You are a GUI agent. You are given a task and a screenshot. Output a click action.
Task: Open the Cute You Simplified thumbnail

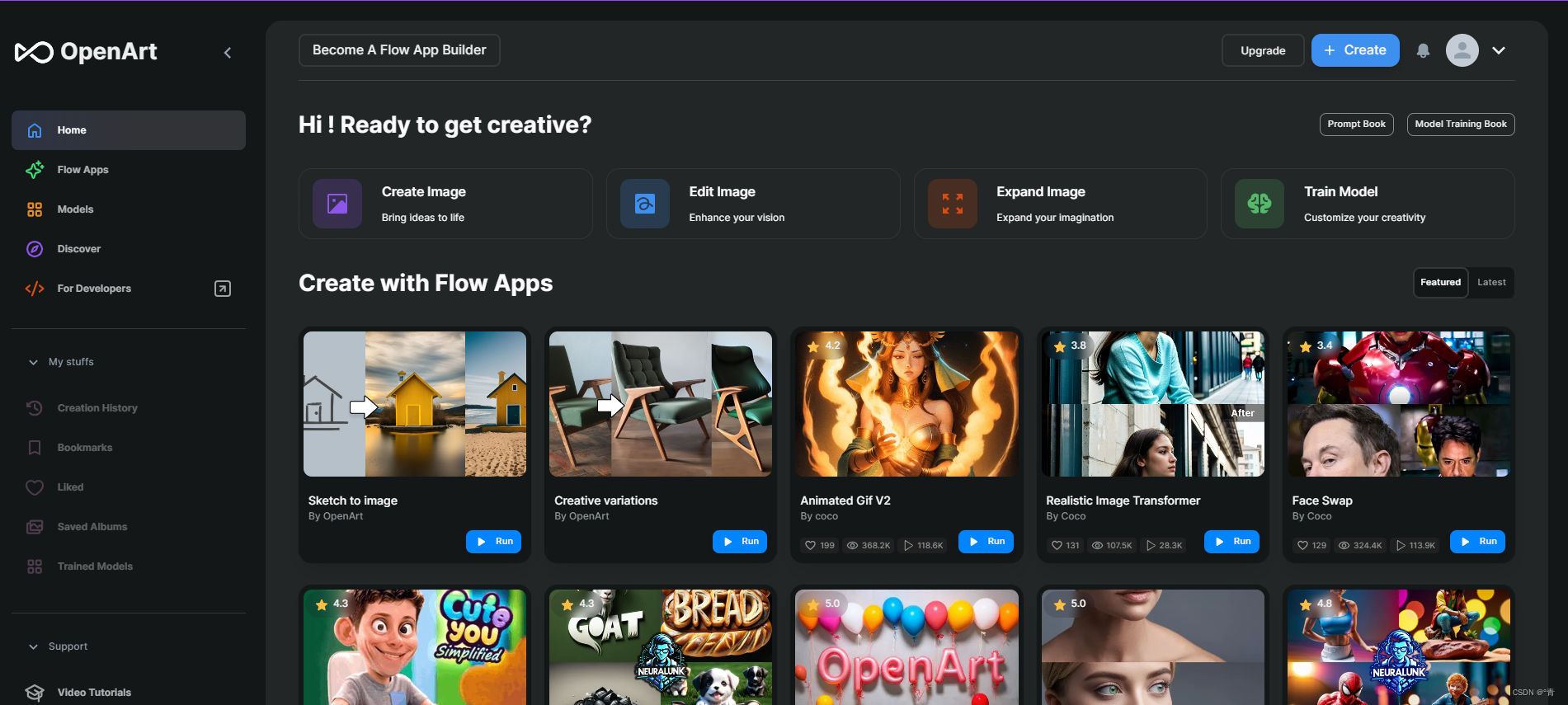pos(415,647)
